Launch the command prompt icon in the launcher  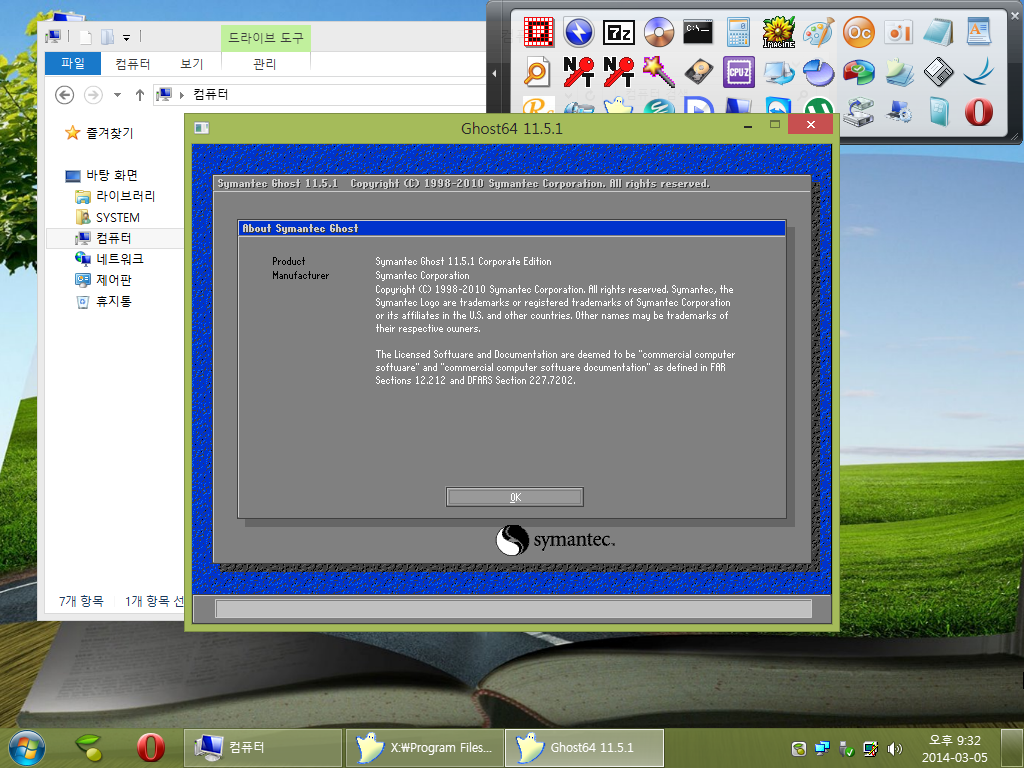pyautogui.click(x=698, y=32)
